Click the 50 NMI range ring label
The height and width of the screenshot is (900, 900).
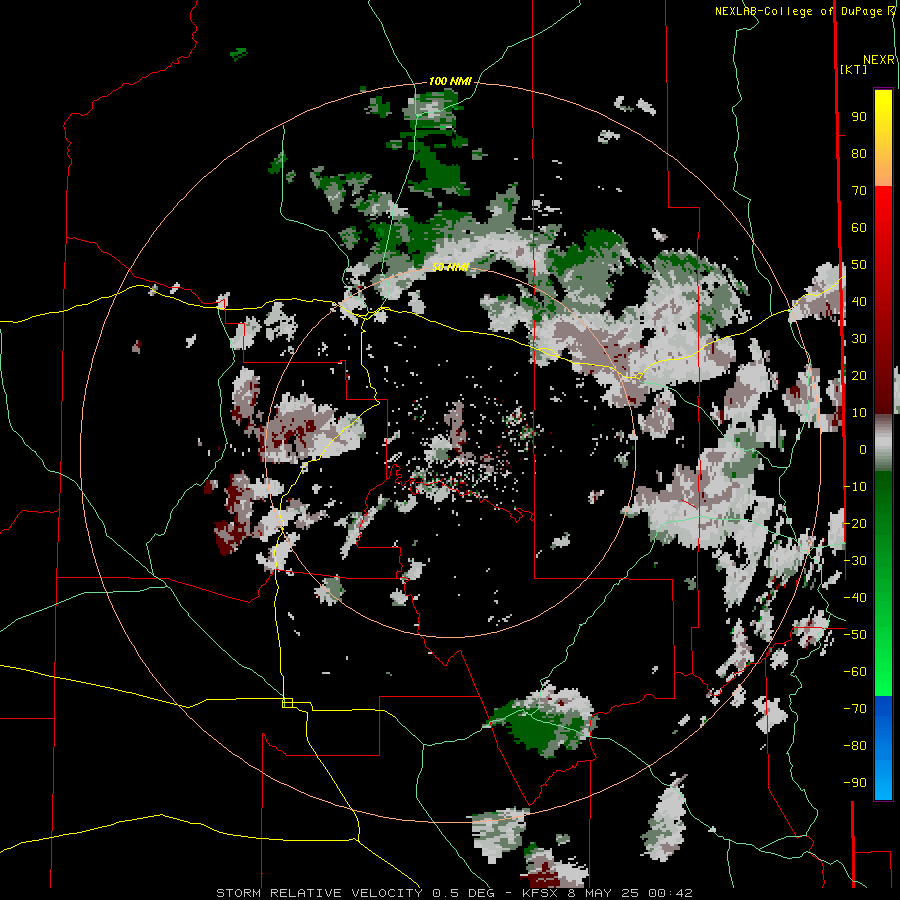pos(450,267)
